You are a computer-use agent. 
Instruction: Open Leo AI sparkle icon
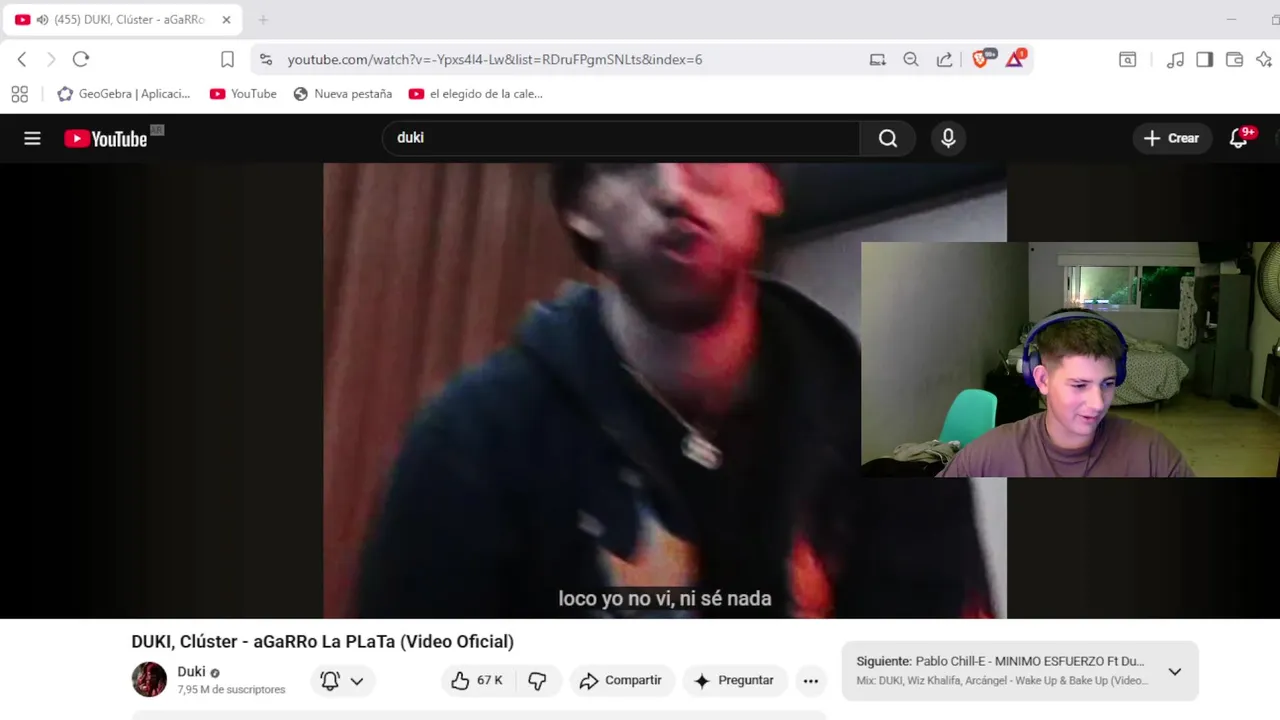click(1263, 60)
